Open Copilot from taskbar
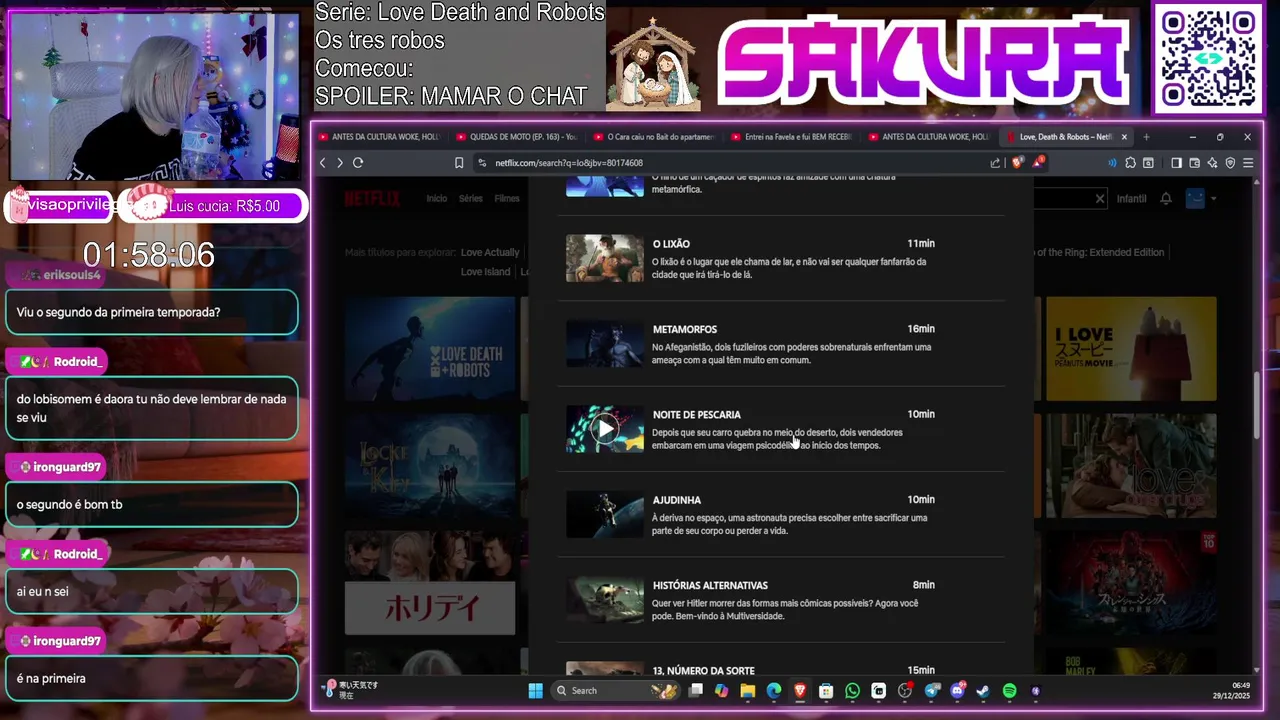The width and height of the screenshot is (1280, 720). [722, 690]
